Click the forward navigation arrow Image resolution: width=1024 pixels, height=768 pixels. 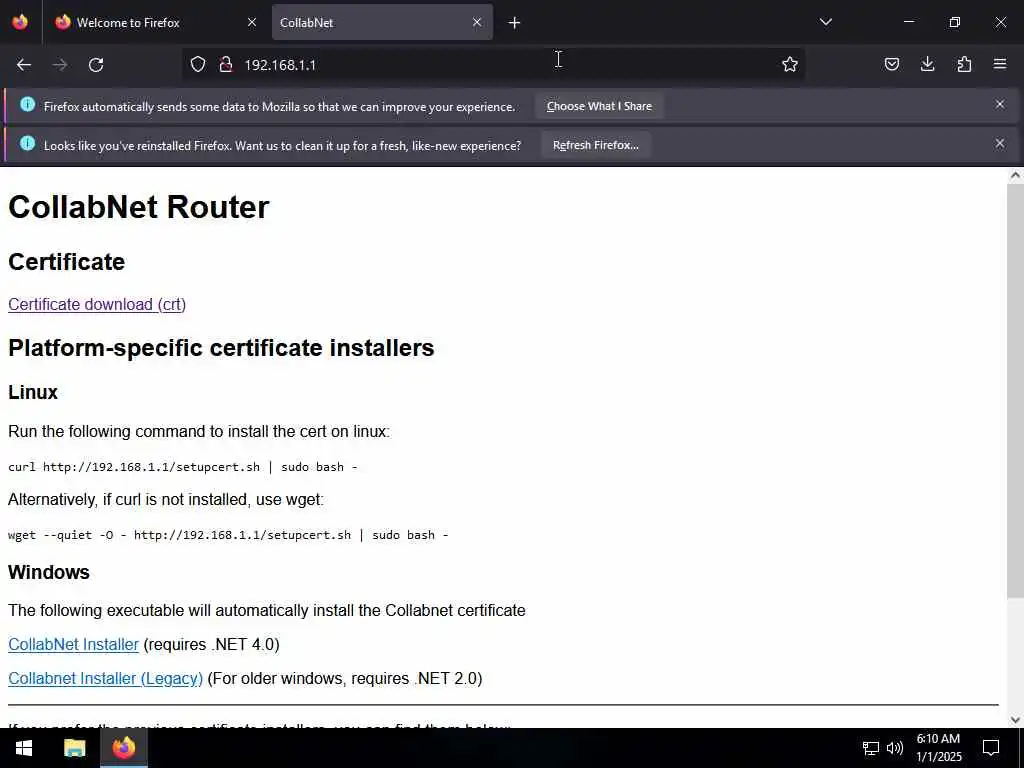click(x=59, y=65)
